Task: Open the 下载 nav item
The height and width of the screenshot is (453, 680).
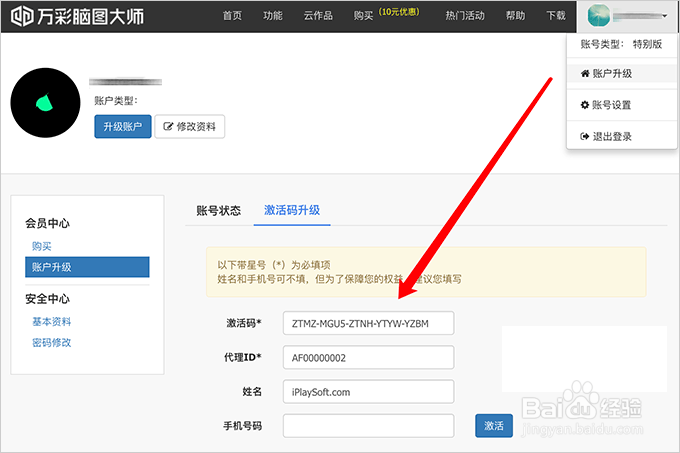Action: pyautogui.click(x=556, y=16)
